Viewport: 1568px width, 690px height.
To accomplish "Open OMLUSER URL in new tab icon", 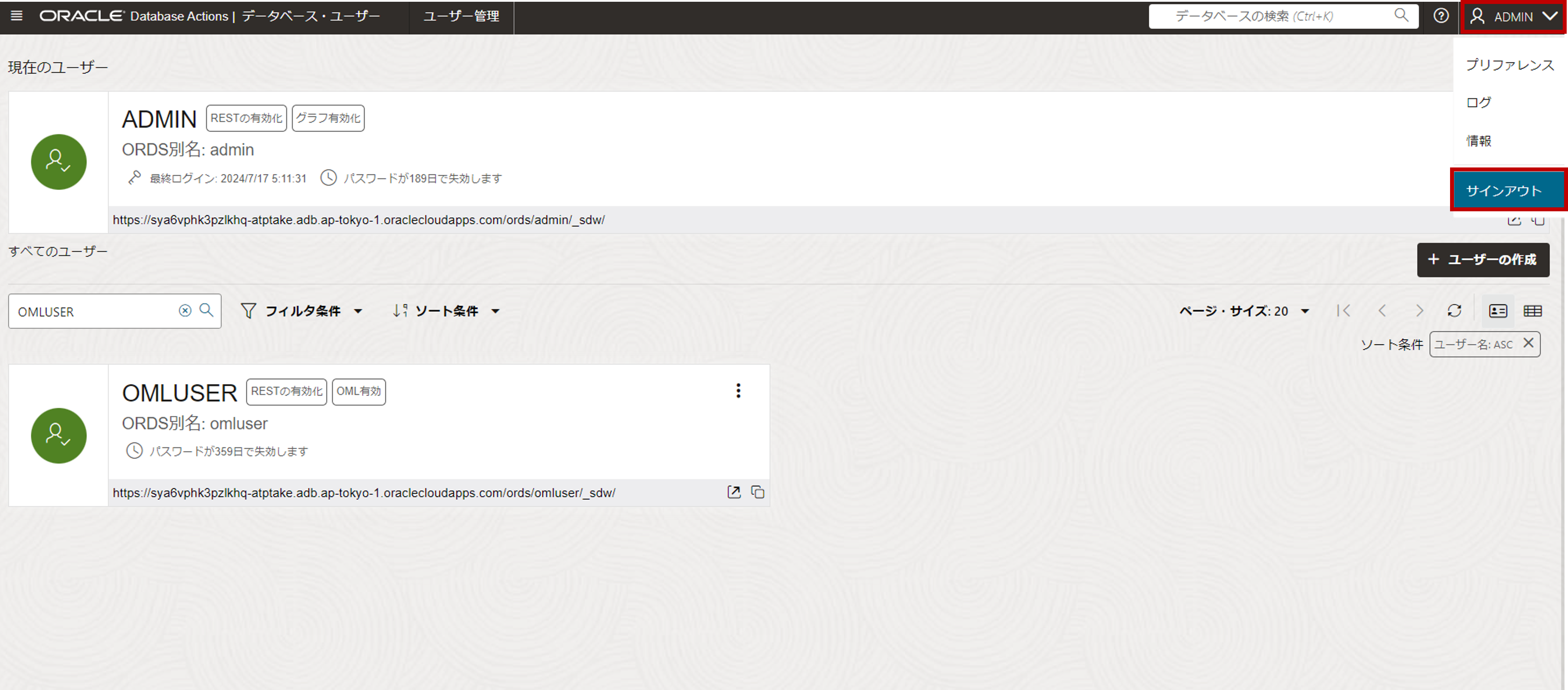I will 734,492.
